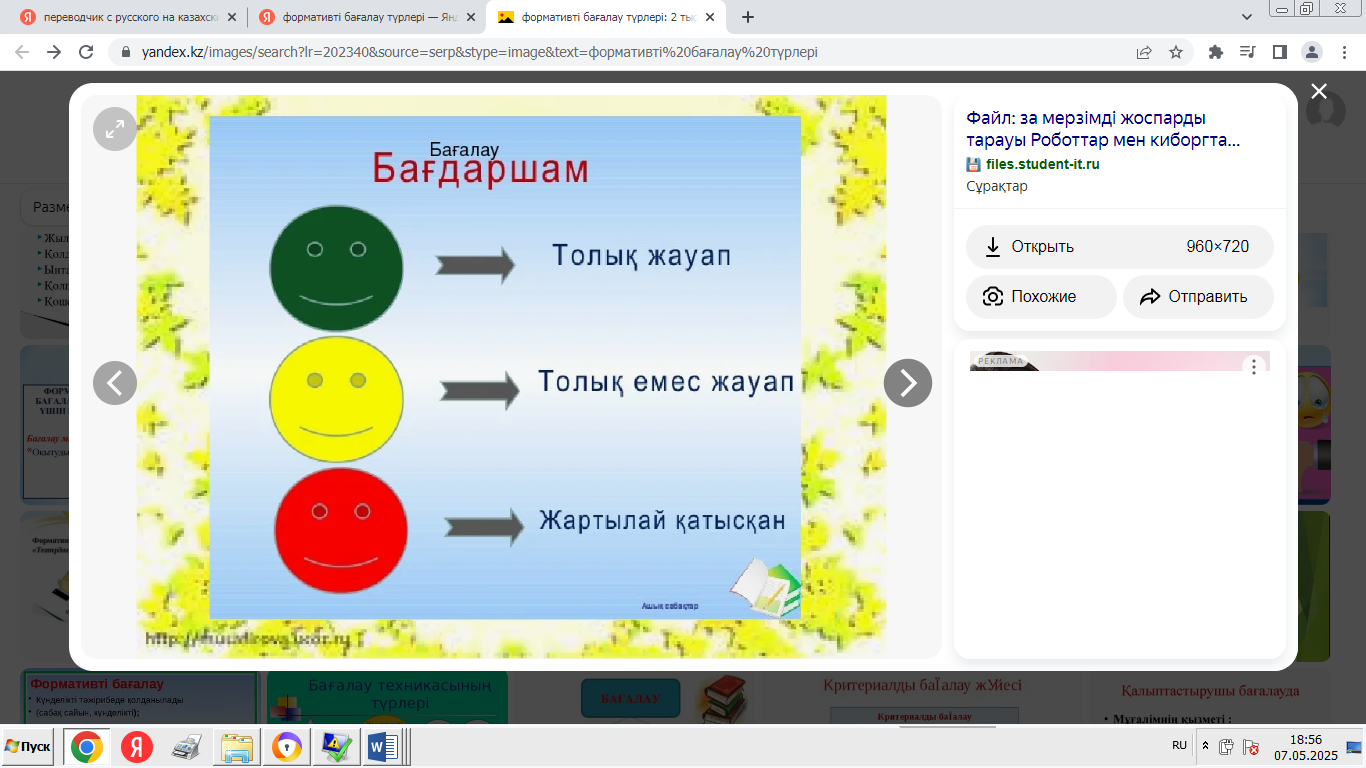1366x768 pixels.
Task: Open the printer/scanner taskbar icon
Action: 187,747
